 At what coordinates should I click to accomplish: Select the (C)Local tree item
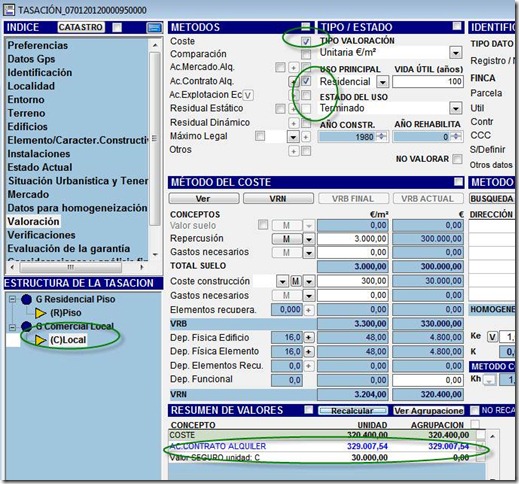tap(68, 340)
